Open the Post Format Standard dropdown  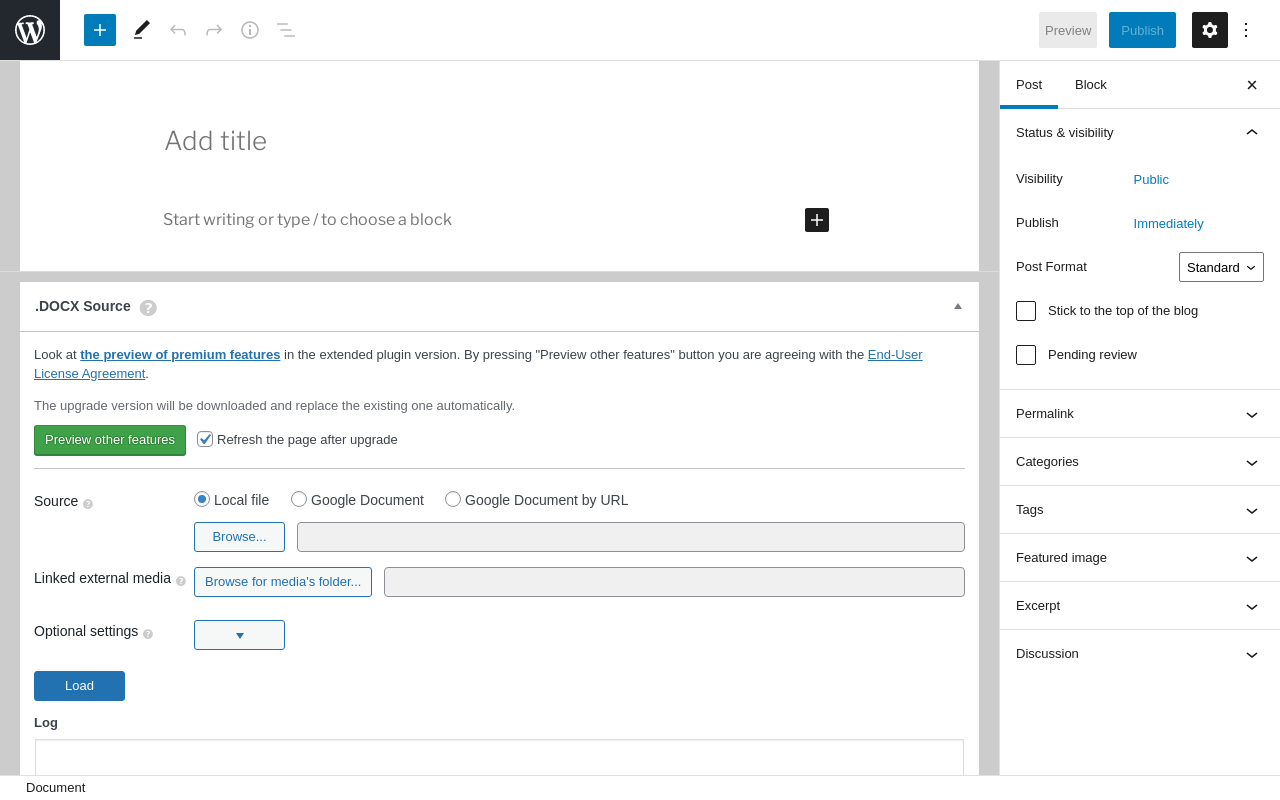point(1221,267)
